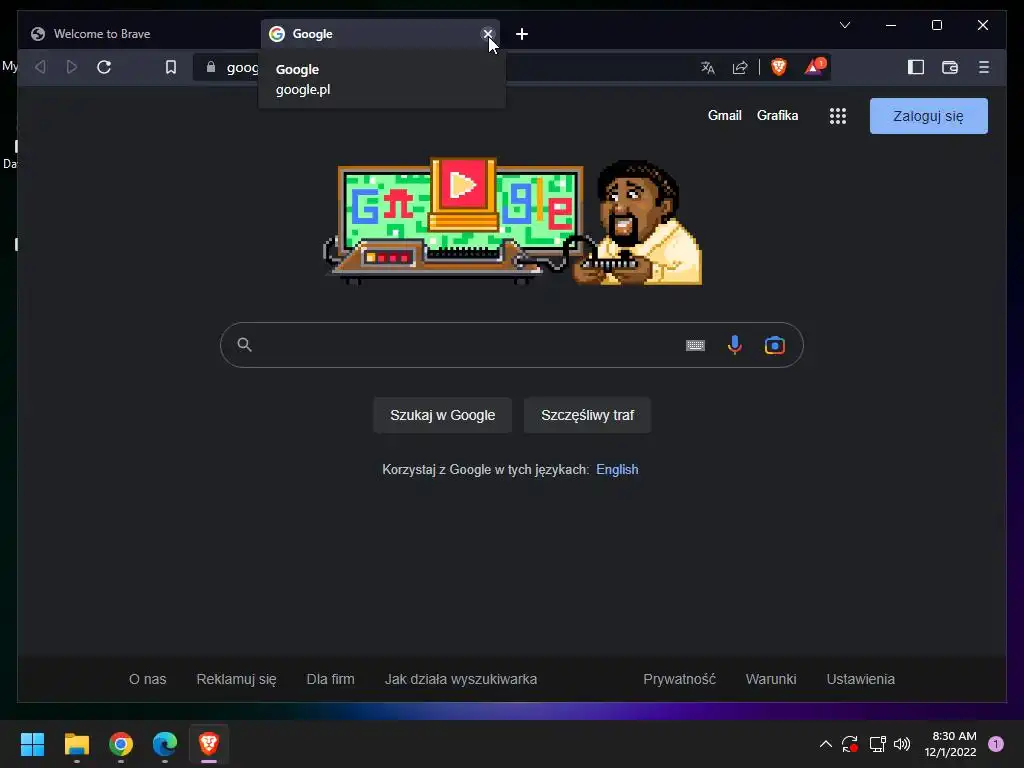
Task: Reload the current page
Action: 104,67
